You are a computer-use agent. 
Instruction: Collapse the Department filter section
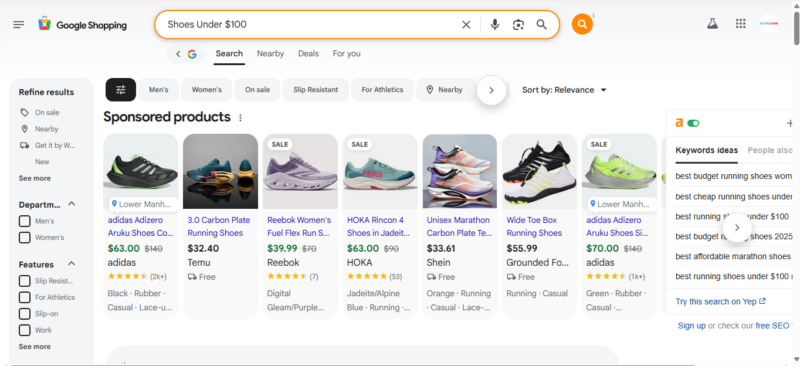click(x=71, y=204)
